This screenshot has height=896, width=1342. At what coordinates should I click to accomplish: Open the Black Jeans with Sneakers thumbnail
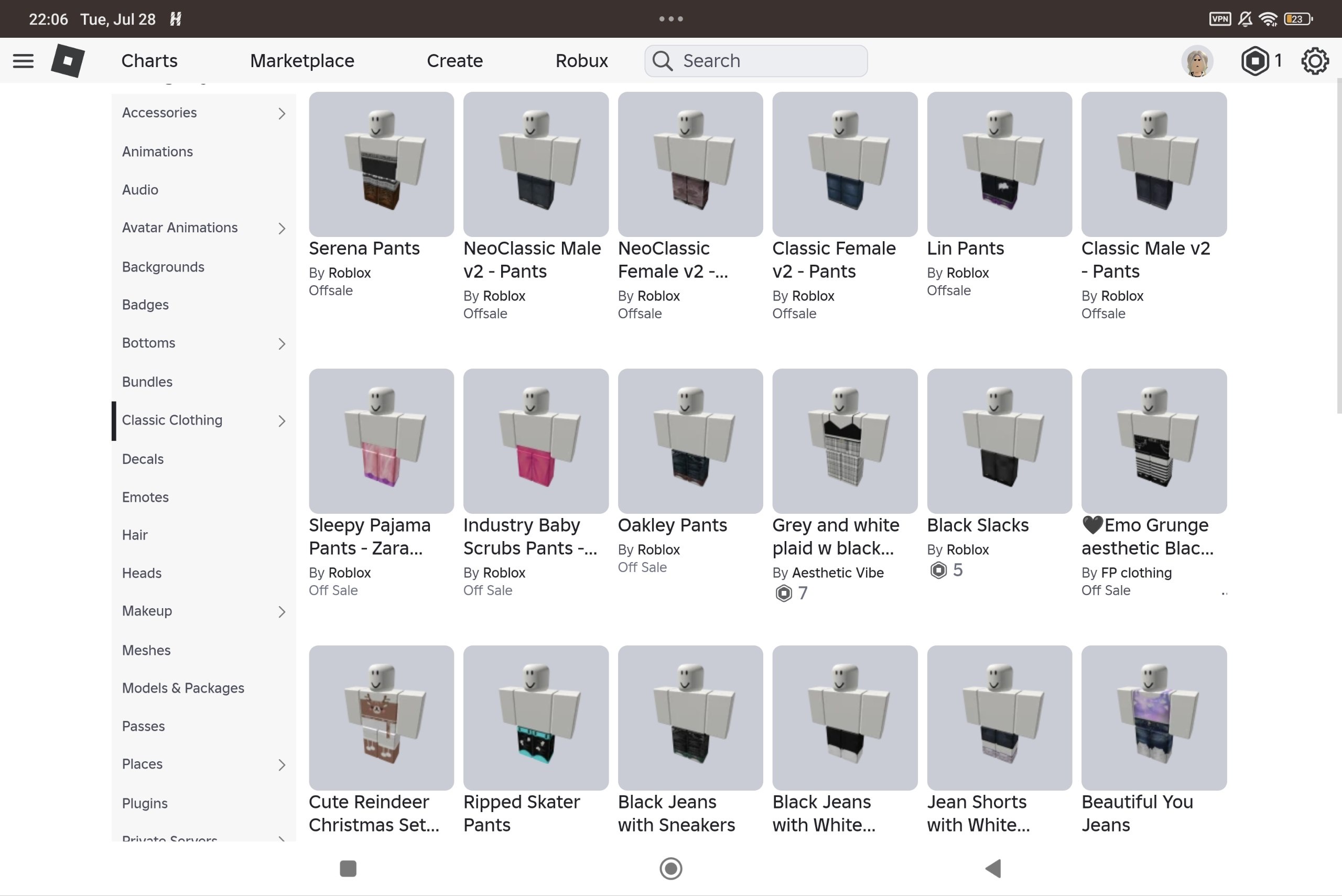pos(690,718)
